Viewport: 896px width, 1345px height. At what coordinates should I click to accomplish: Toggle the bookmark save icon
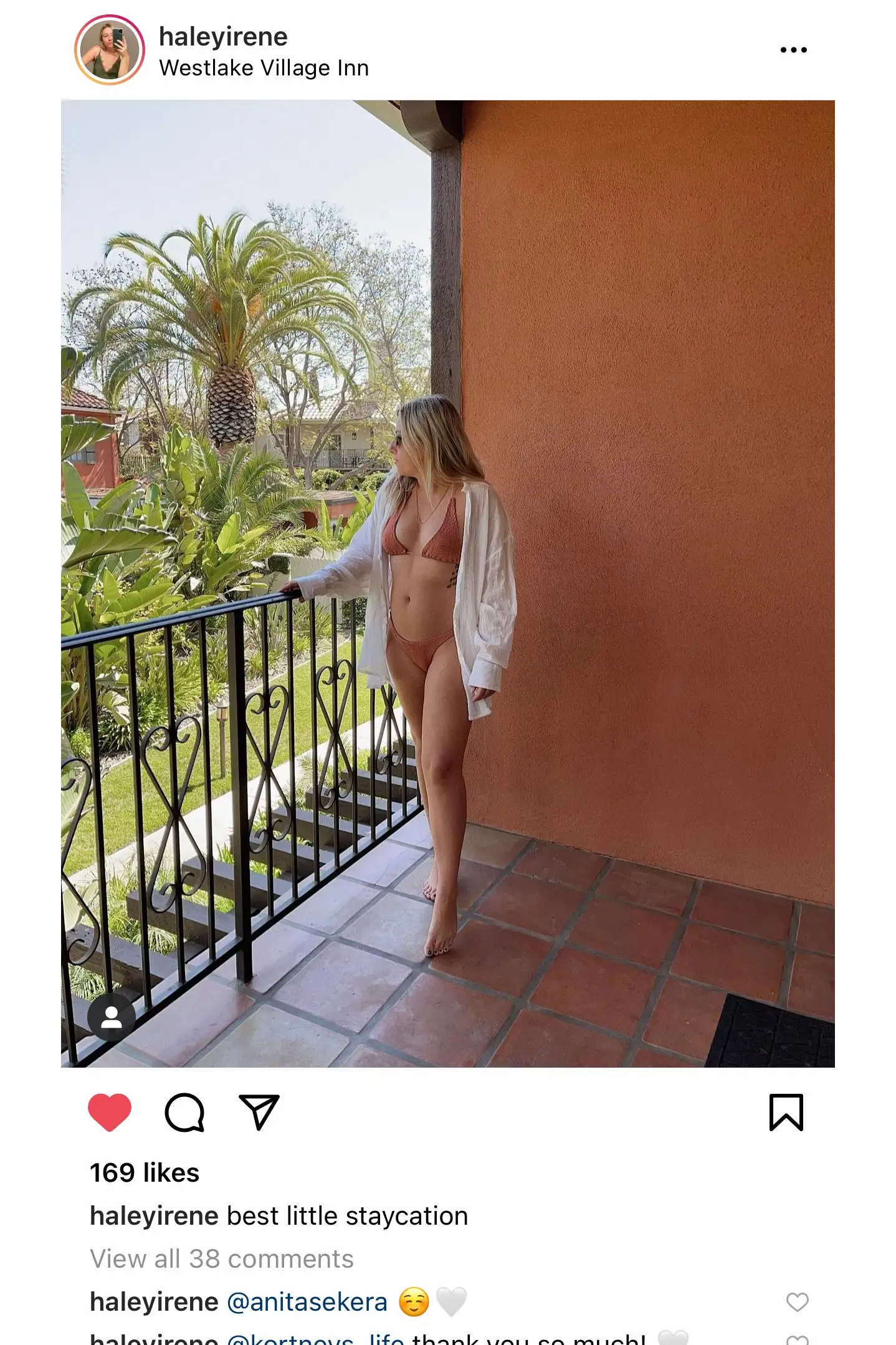[x=786, y=1113]
